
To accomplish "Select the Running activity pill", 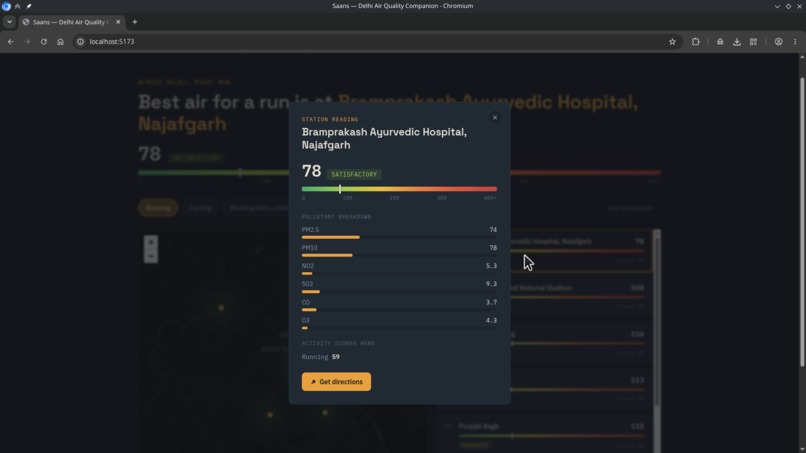I will (x=158, y=208).
